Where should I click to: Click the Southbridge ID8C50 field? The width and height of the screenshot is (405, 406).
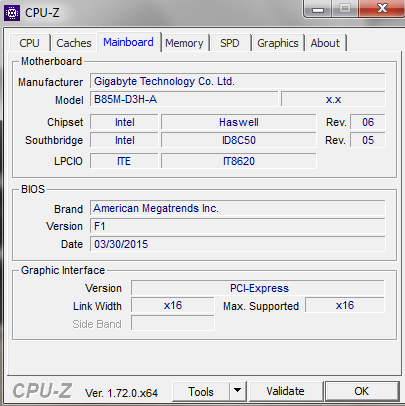[239, 140]
